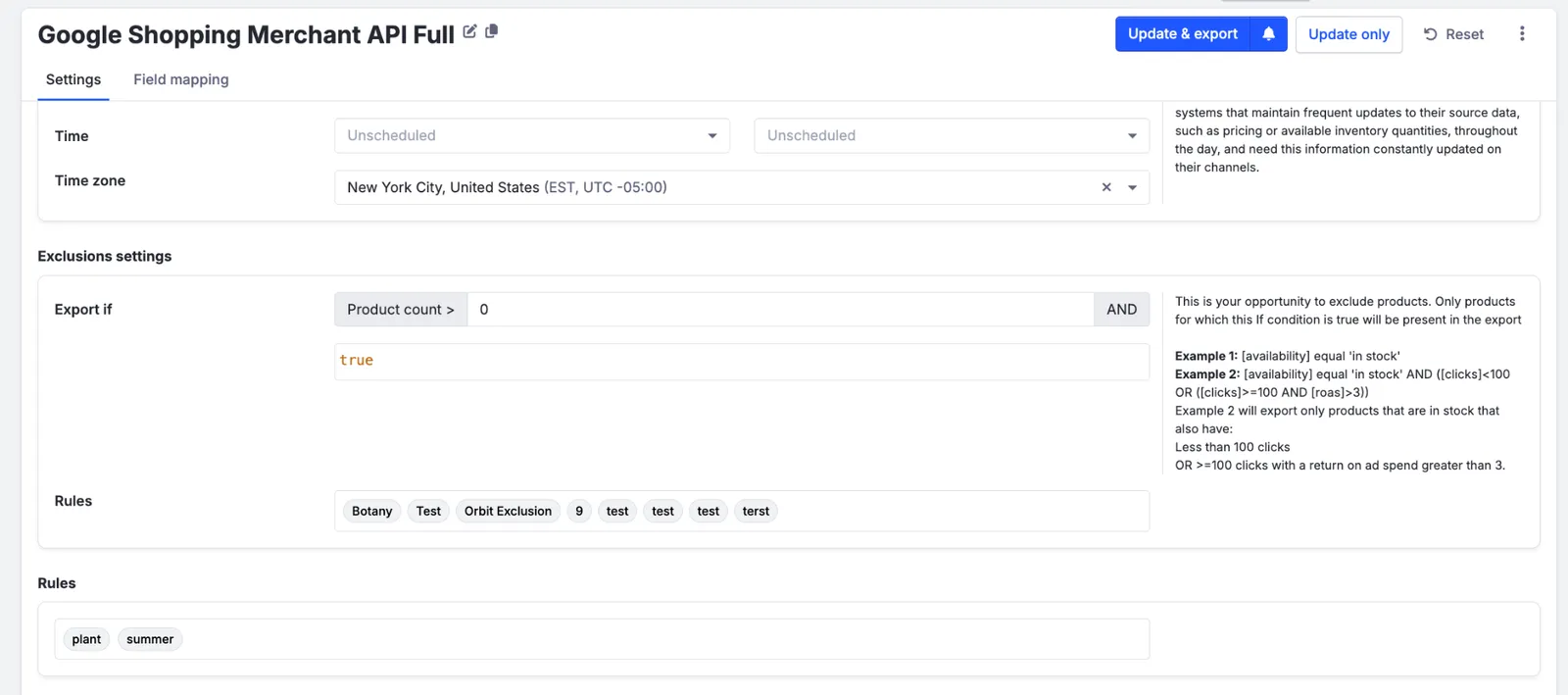1568x695 pixels.
Task: Click the 'Less than 100 clicks' help line
Action: coord(1233,447)
